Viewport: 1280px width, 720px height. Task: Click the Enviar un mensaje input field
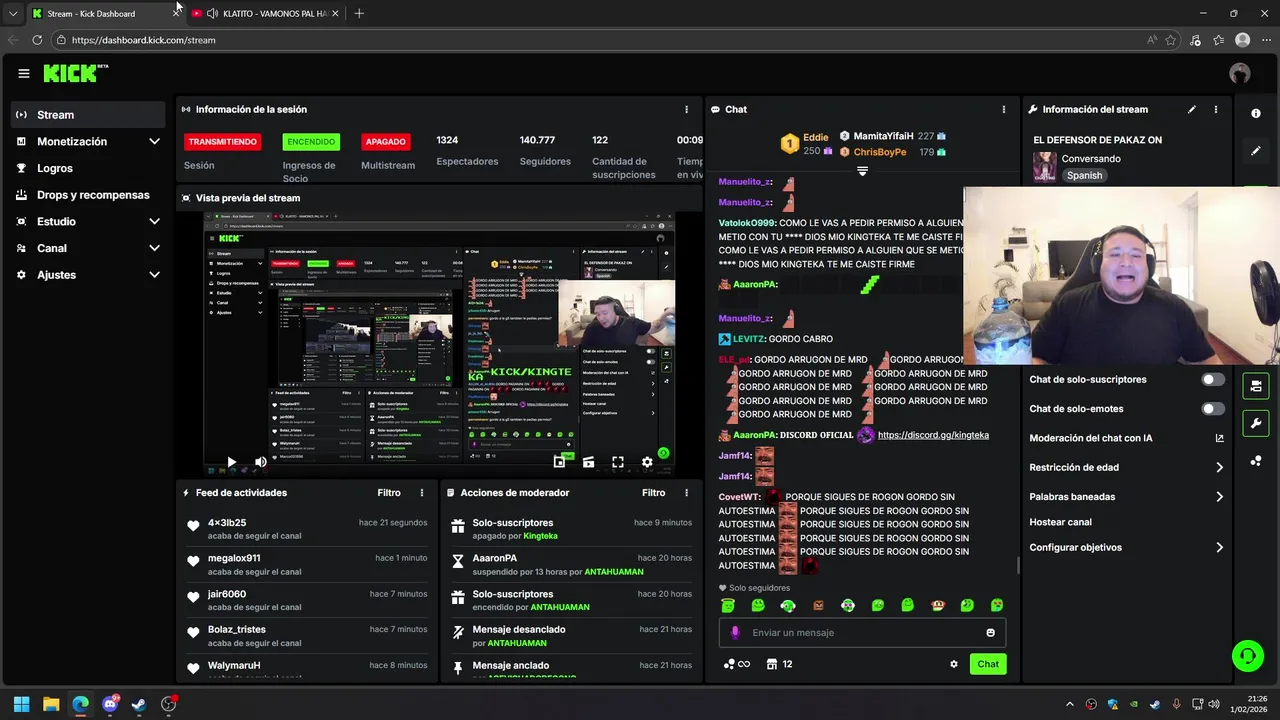pos(862,632)
